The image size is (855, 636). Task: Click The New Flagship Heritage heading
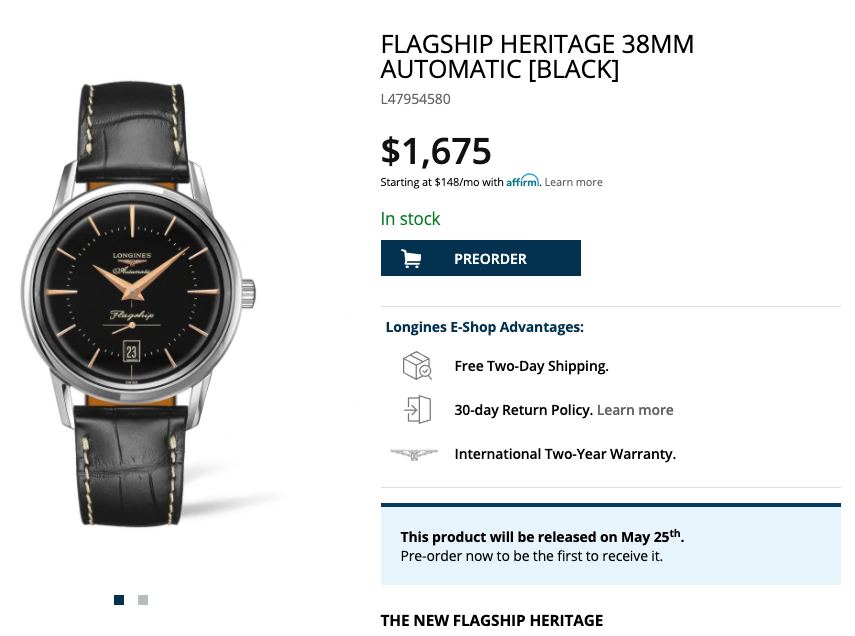click(492, 621)
